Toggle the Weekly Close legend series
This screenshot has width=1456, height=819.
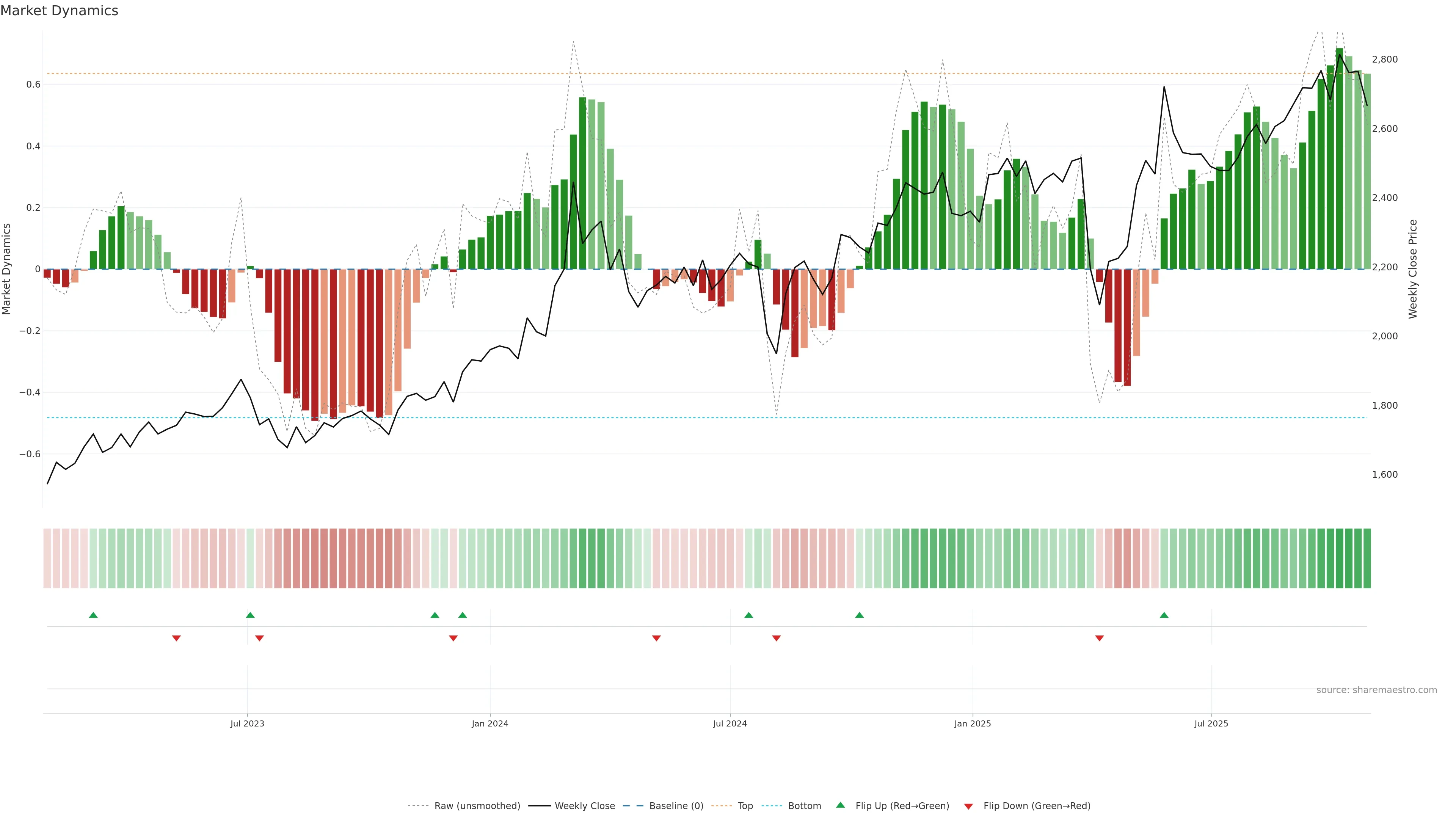(584, 806)
